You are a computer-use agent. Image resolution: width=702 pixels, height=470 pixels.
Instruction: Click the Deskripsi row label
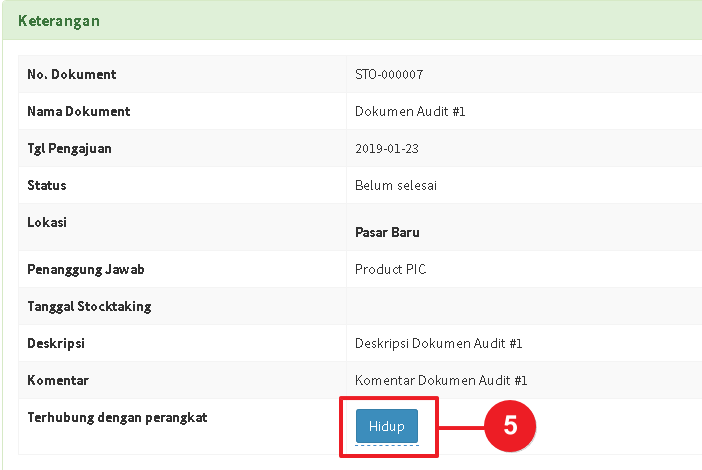coord(55,343)
